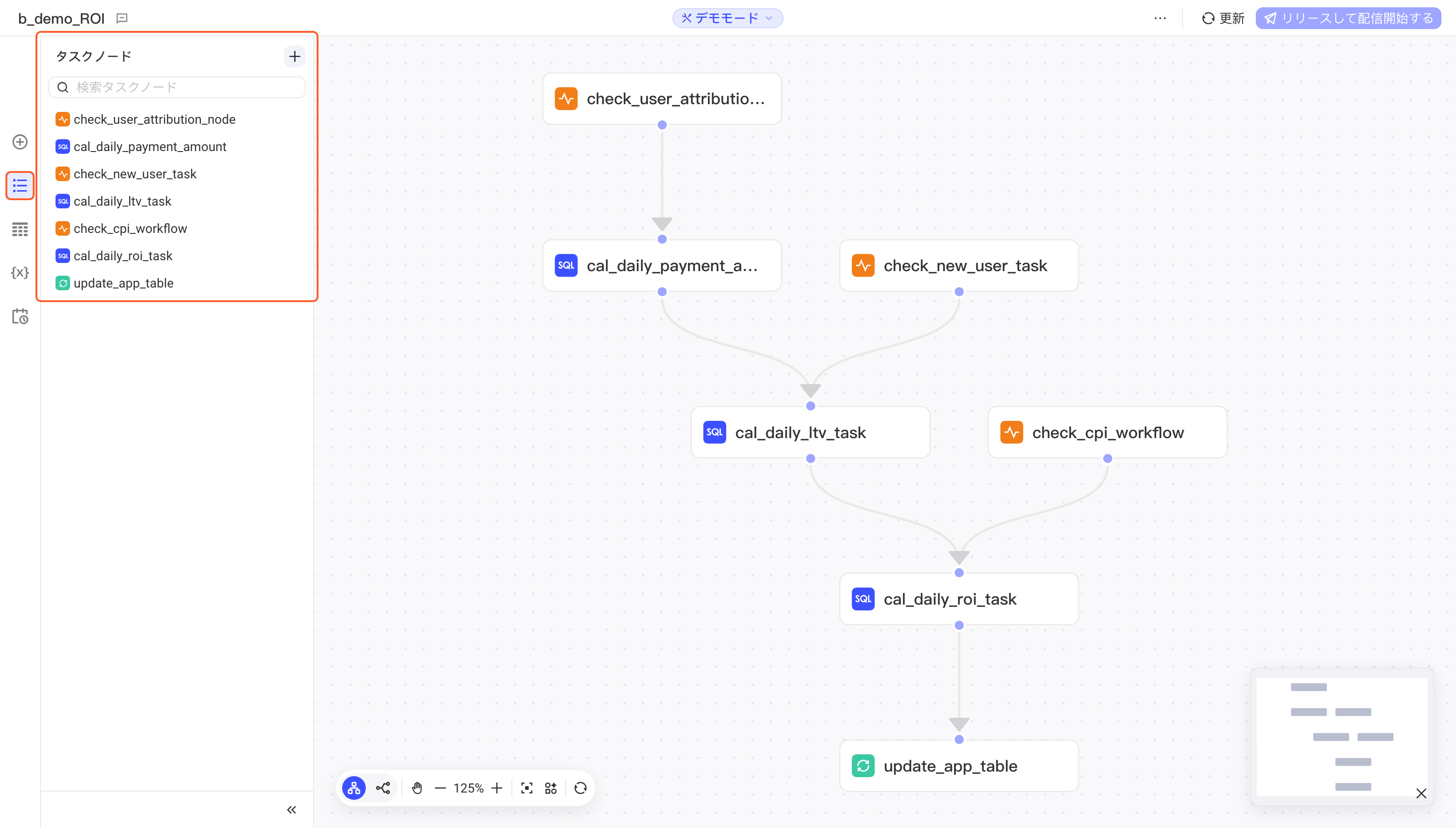Viewport: 1456px width, 828px height.
Task: Open the デモモード dropdown
Action: point(728,18)
